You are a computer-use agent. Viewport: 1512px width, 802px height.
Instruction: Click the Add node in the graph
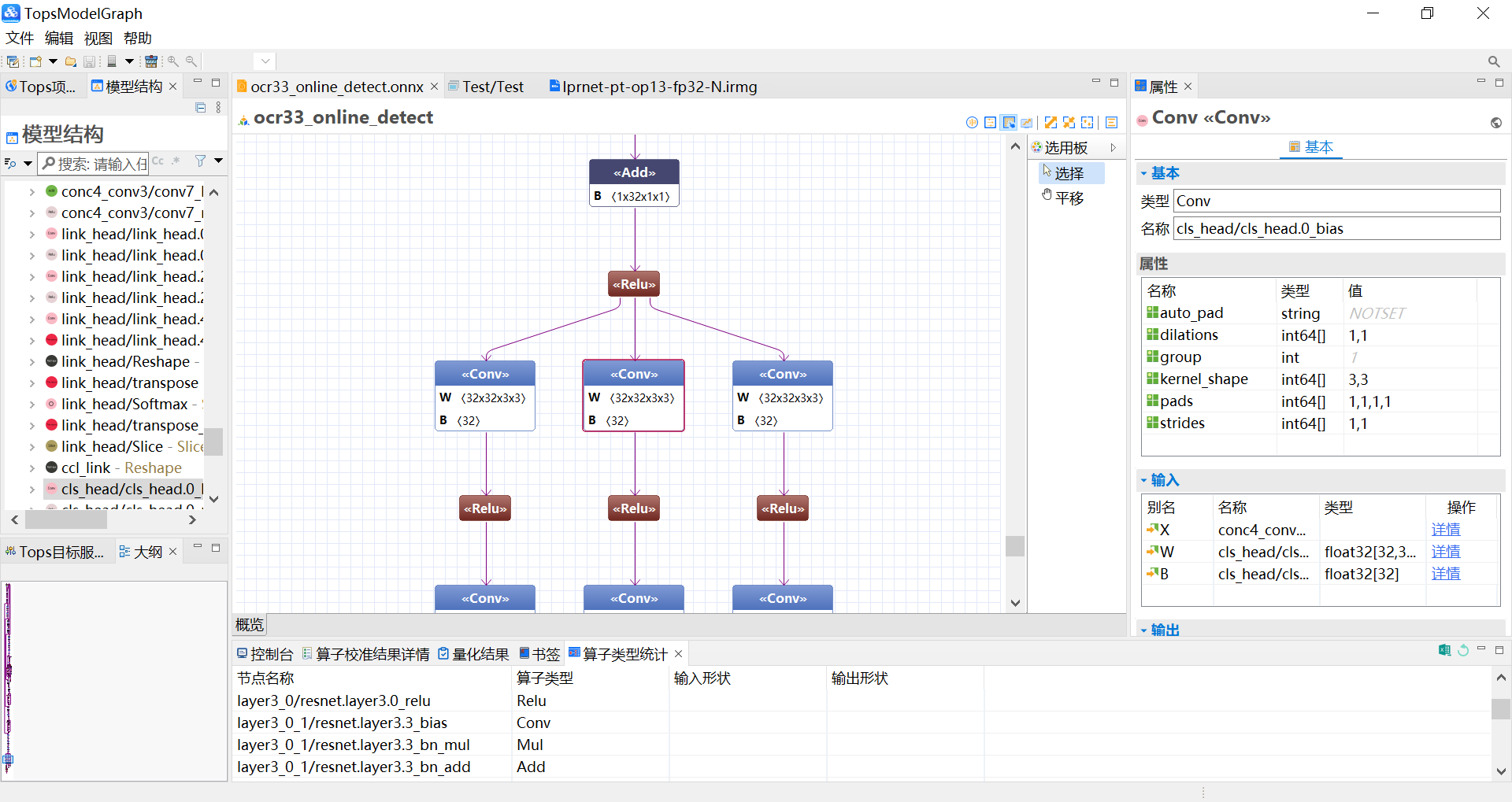[635, 183]
